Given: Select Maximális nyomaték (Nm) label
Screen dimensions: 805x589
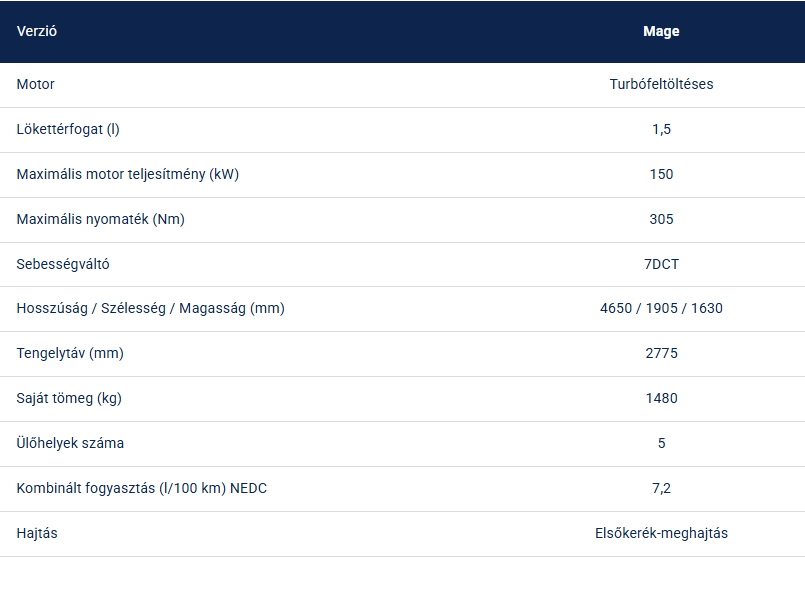Looking at the screenshot, I should coord(101,219).
